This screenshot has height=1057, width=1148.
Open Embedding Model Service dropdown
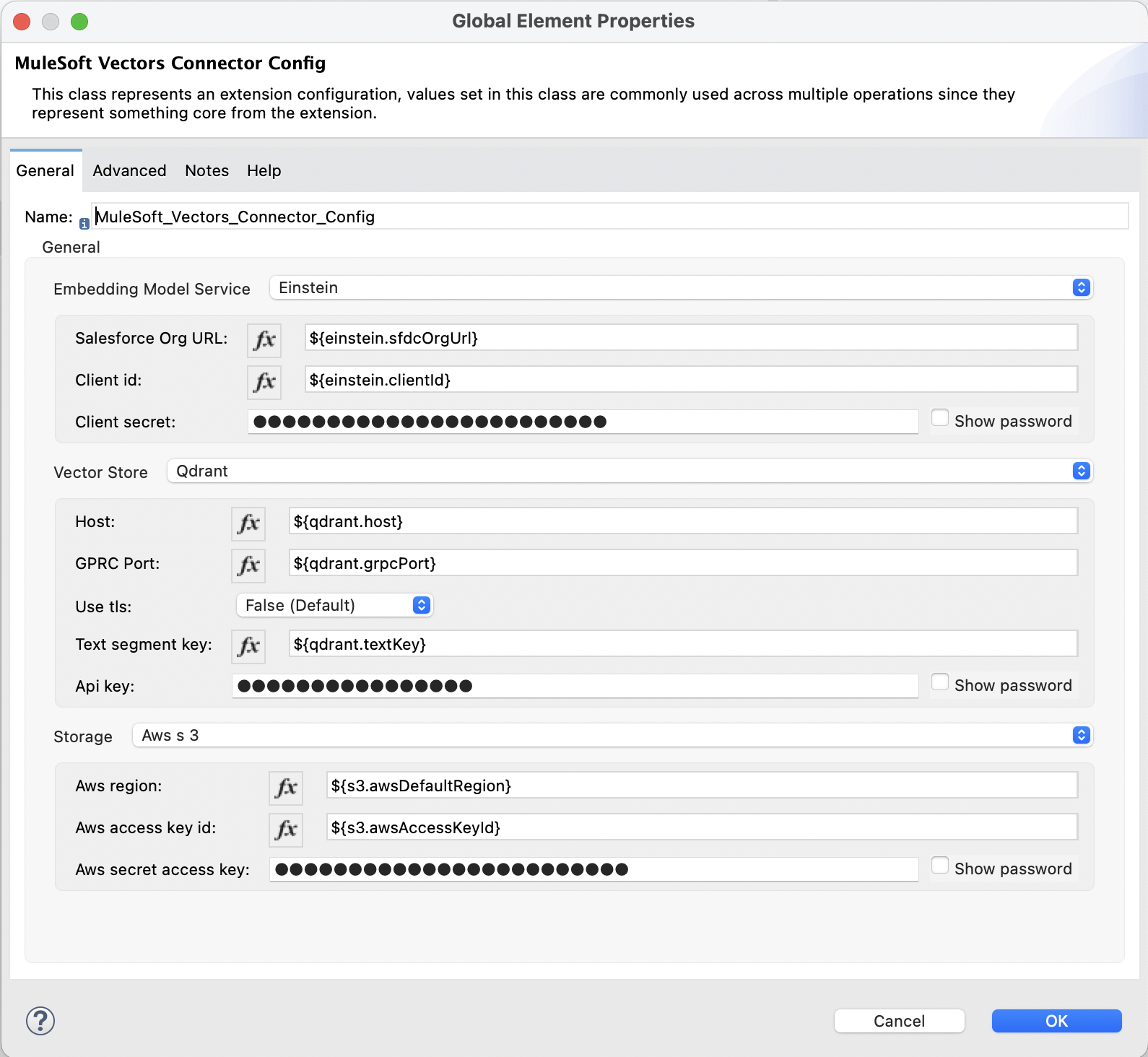(x=681, y=287)
